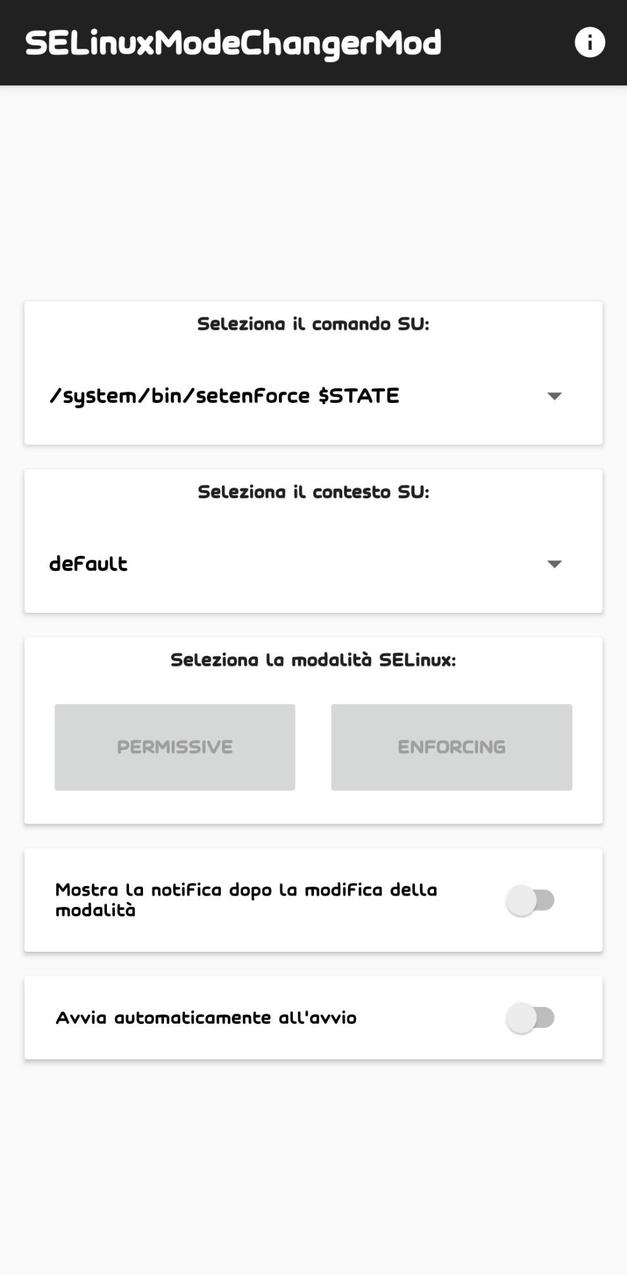Open the app info icon
627x1275 pixels.
[589, 42]
